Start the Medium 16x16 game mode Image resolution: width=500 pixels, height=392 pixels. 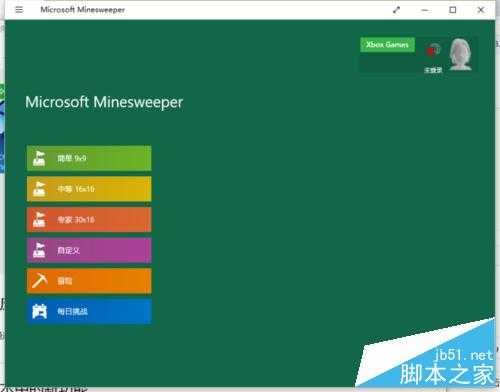(89, 189)
